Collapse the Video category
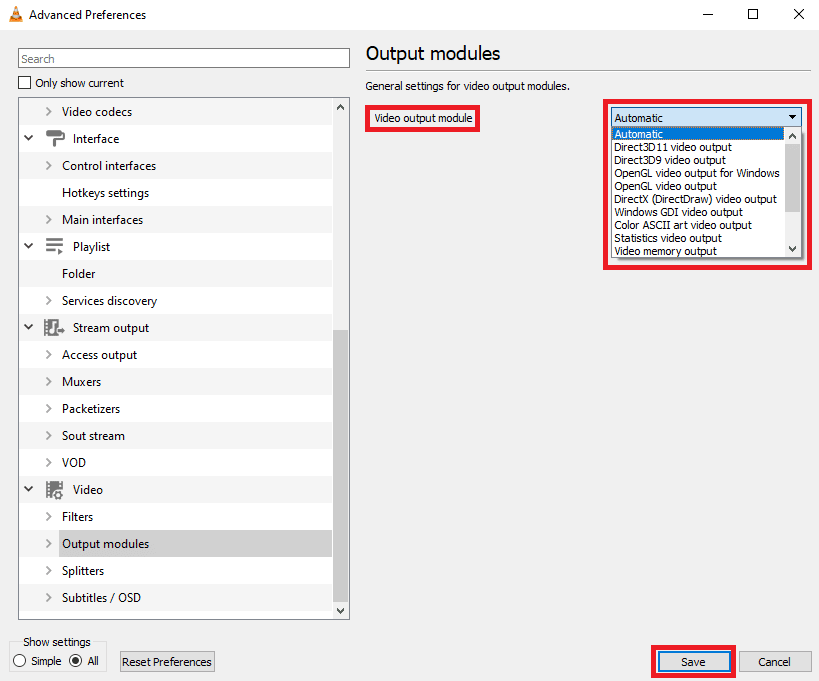 (29, 489)
